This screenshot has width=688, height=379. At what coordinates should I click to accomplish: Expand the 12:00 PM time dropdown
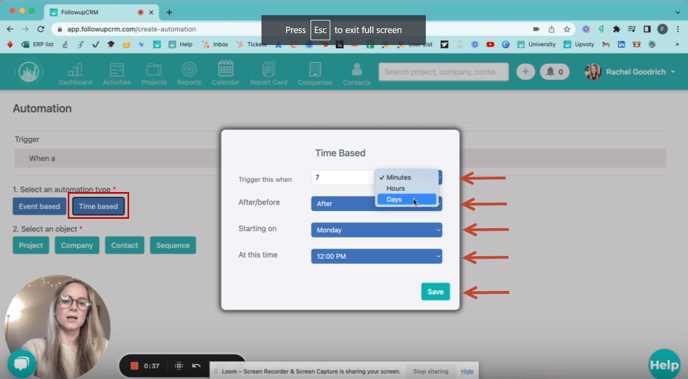point(376,256)
